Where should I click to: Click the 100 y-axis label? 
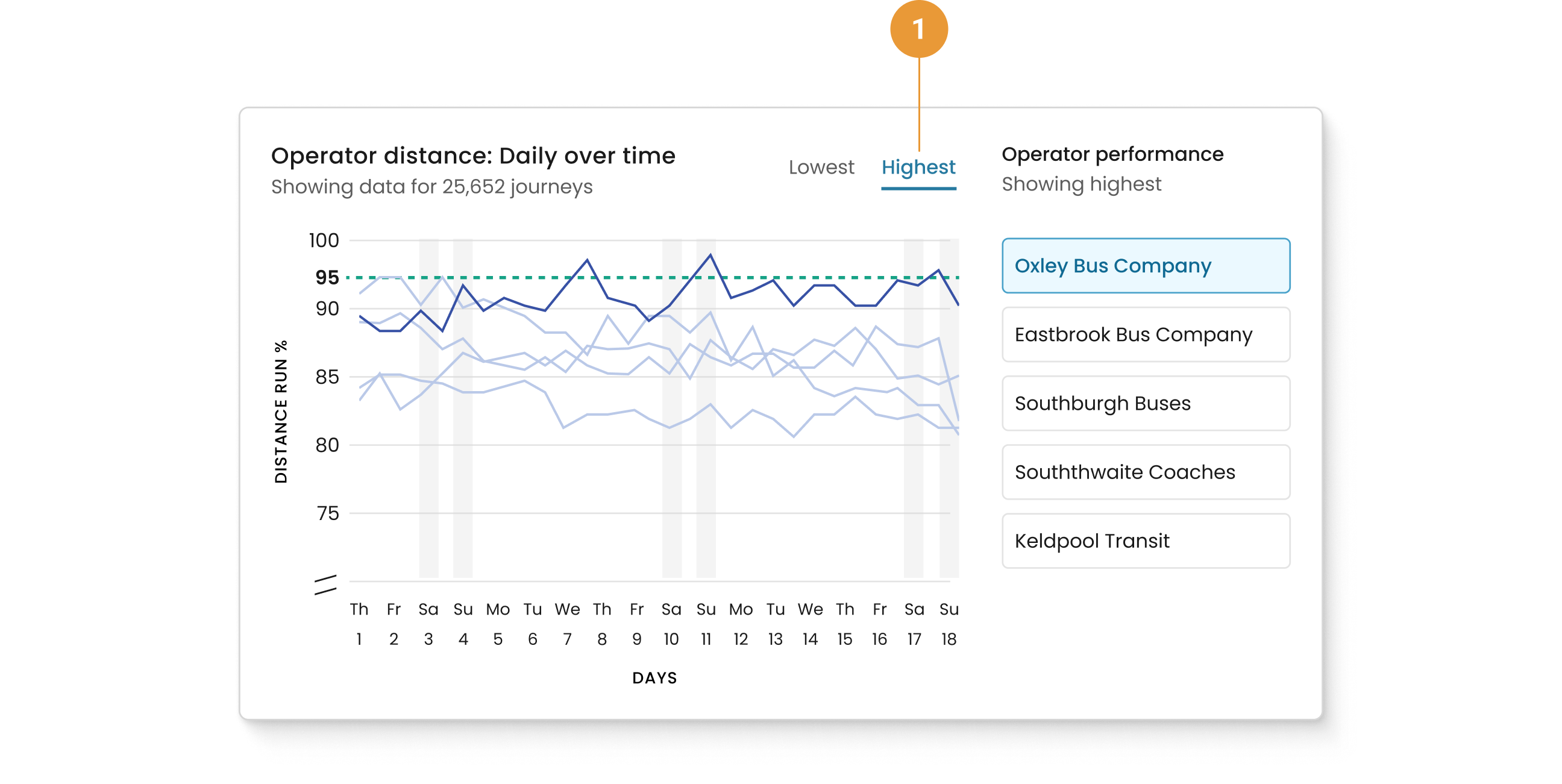[324, 240]
